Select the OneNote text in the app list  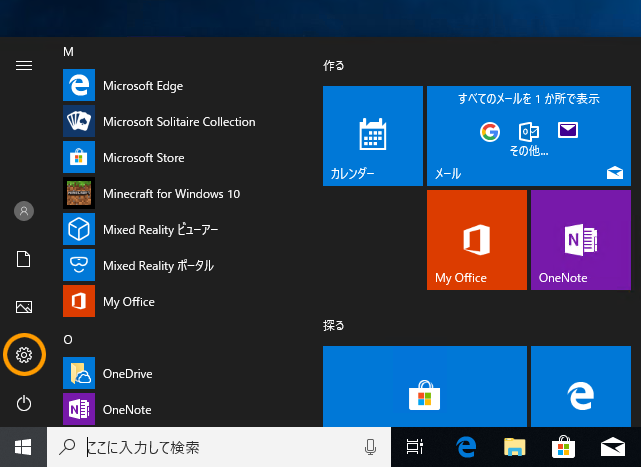click(x=127, y=410)
